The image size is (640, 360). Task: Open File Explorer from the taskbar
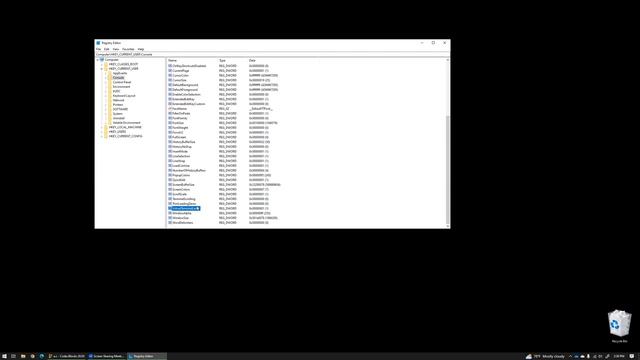(23, 356)
